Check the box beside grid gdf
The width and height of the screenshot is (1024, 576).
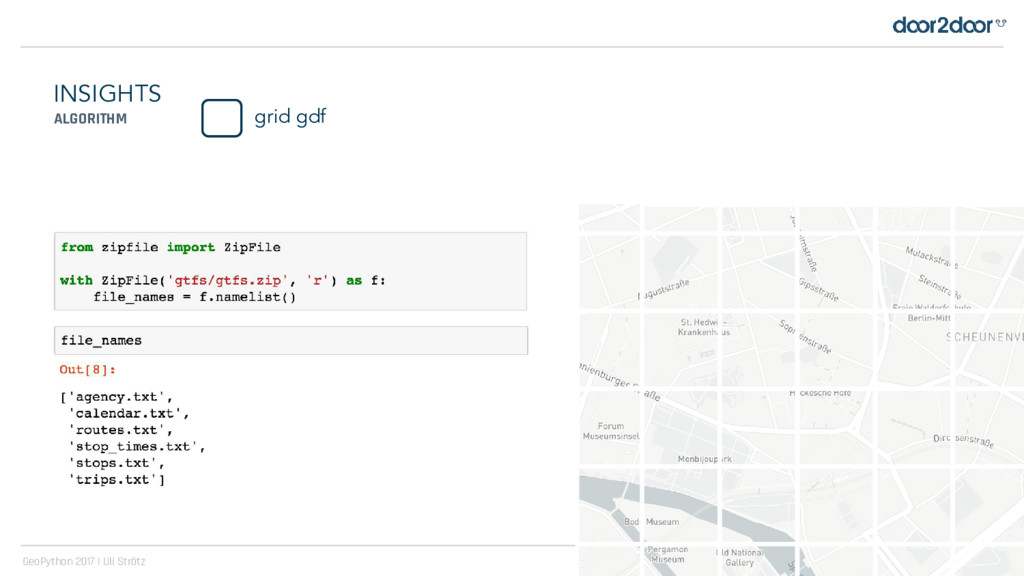[221, 118]
